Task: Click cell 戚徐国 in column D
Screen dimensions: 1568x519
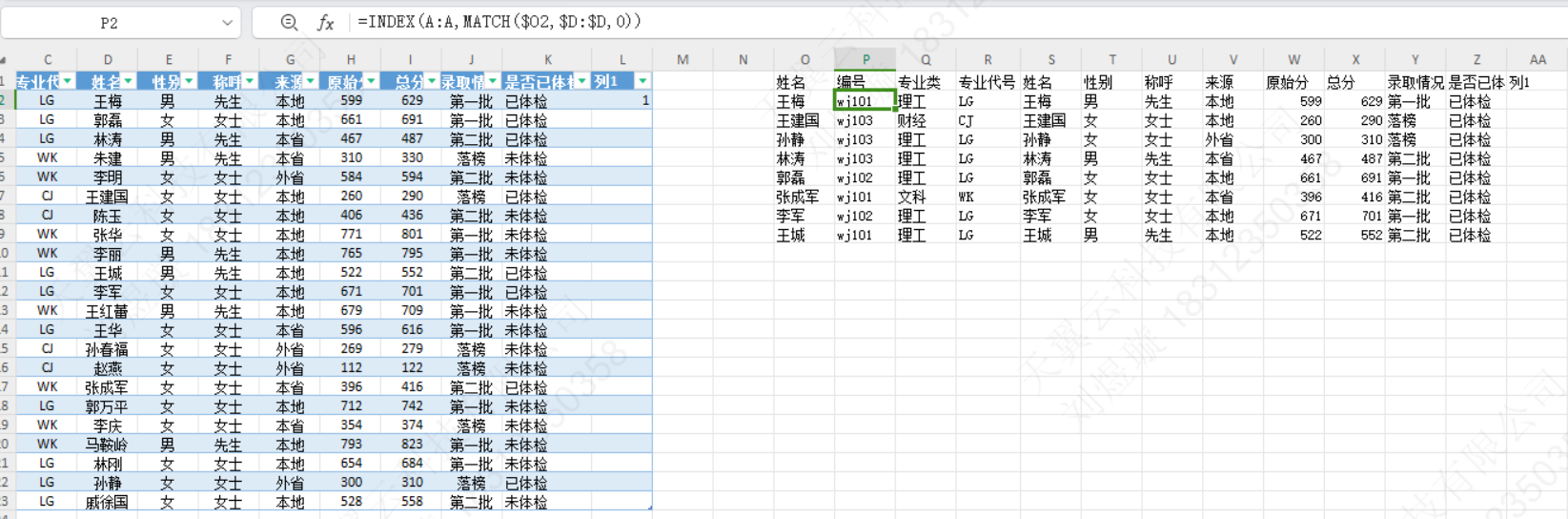Action: pos(107,502)
